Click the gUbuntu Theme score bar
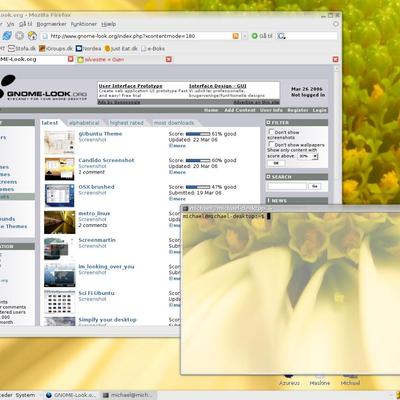 198,134
